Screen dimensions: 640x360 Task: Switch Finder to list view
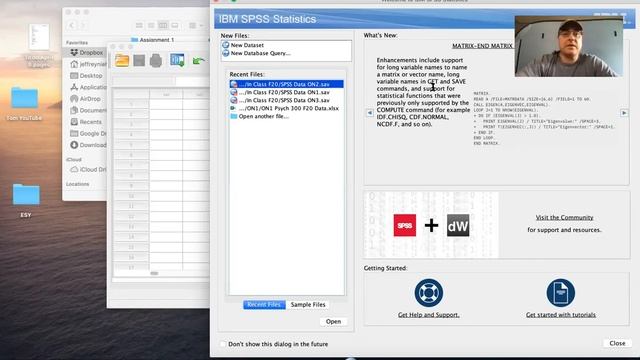[151, 25]
